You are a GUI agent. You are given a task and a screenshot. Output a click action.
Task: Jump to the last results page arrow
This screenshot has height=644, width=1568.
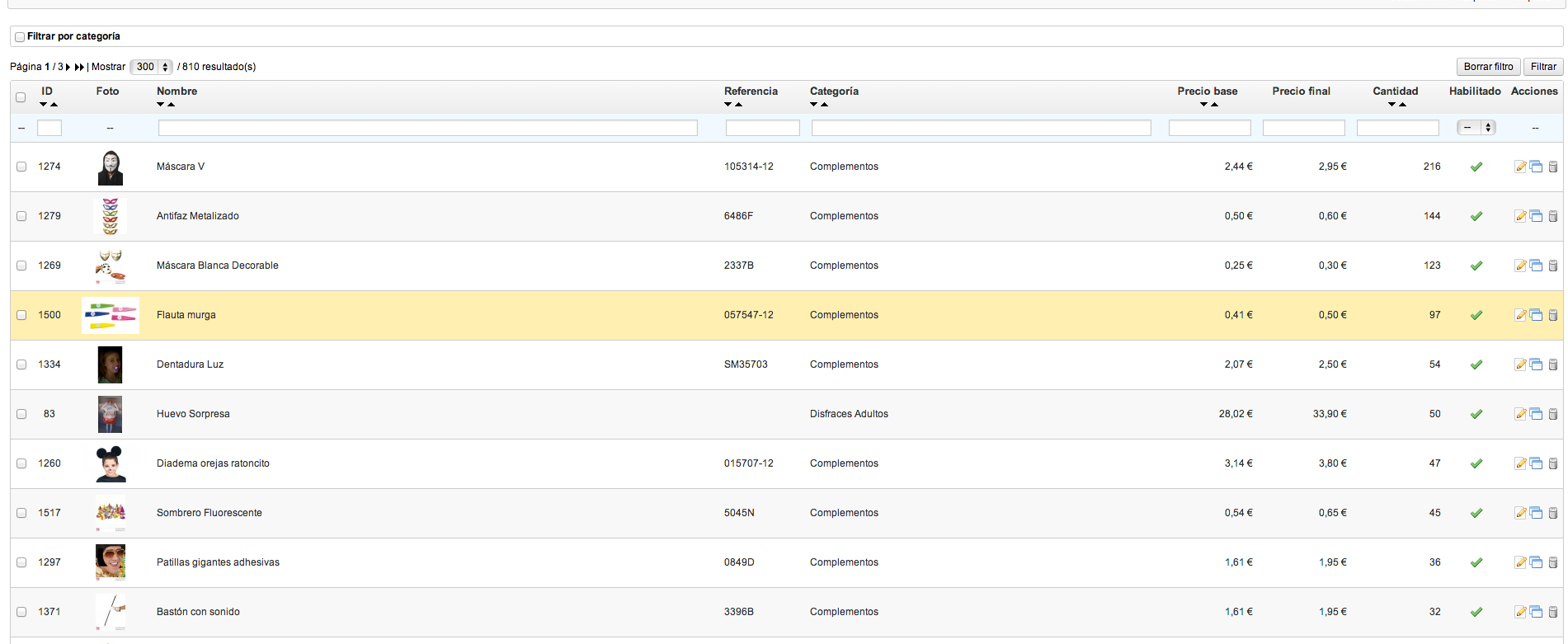pyautogui.click(x=79, y=67)
